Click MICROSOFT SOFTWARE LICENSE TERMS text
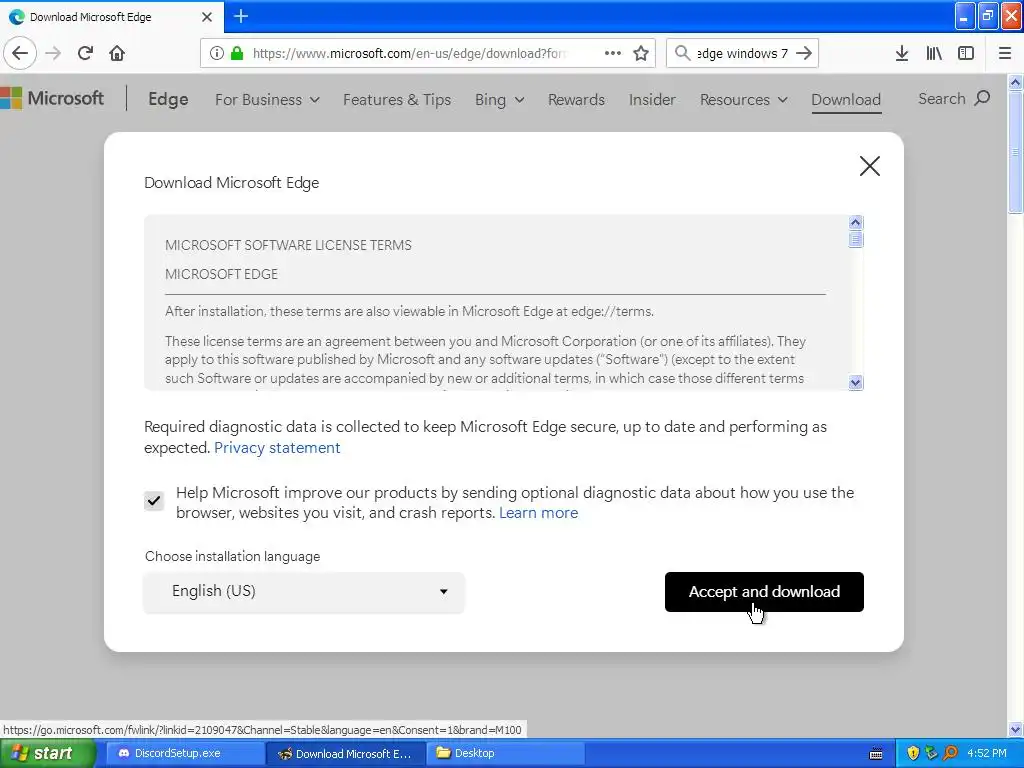This screenshot has width=1024, height=768. [x=288, y=246]
